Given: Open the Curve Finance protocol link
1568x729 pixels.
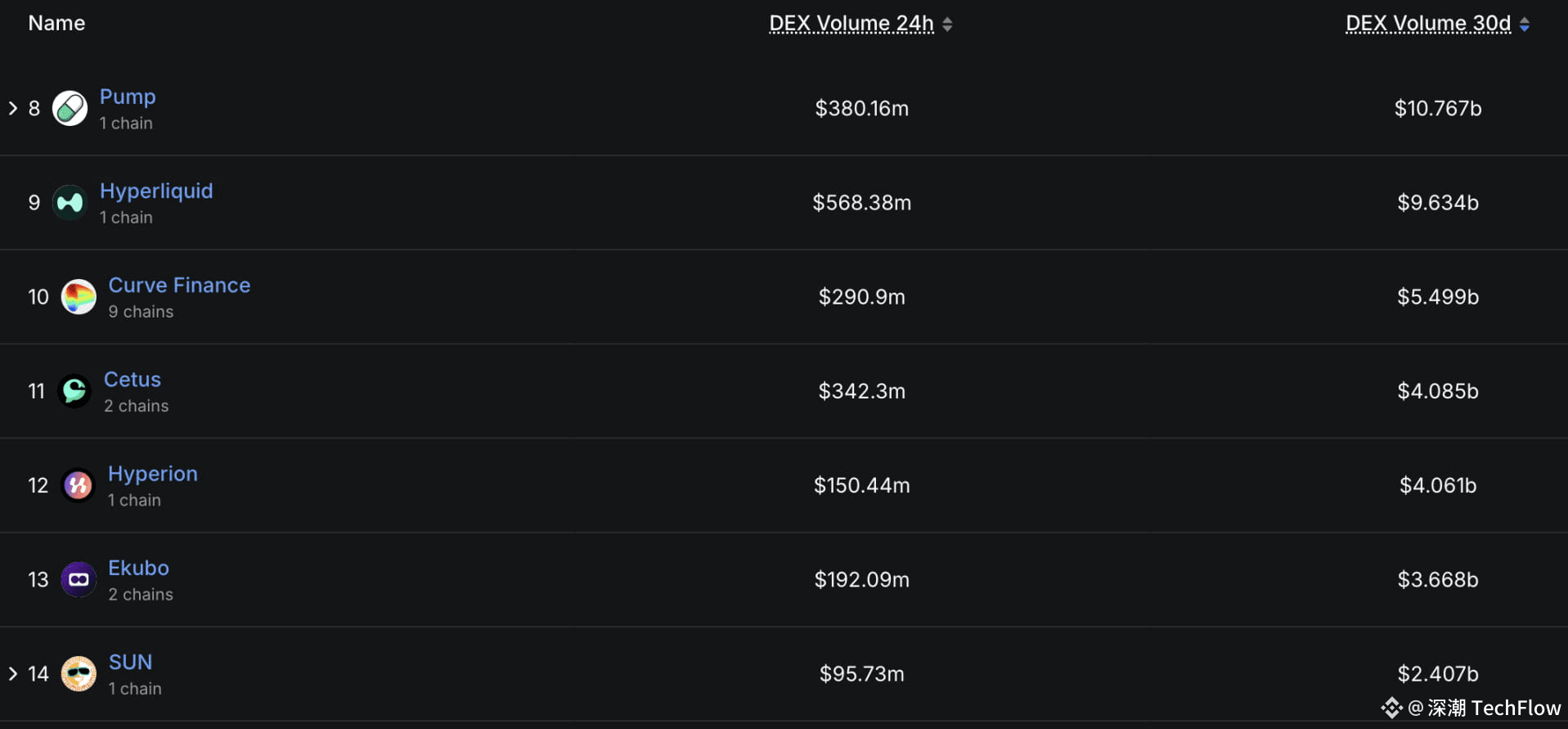Looking at the screenshot, I should (179, 285).
